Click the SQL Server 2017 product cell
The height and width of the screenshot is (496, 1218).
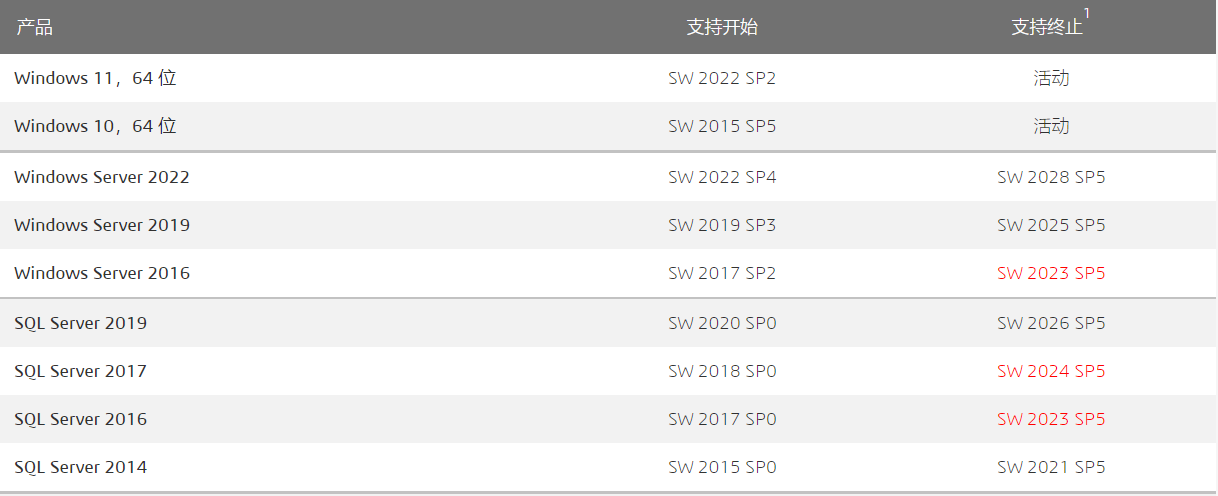(x=81, y=371)
